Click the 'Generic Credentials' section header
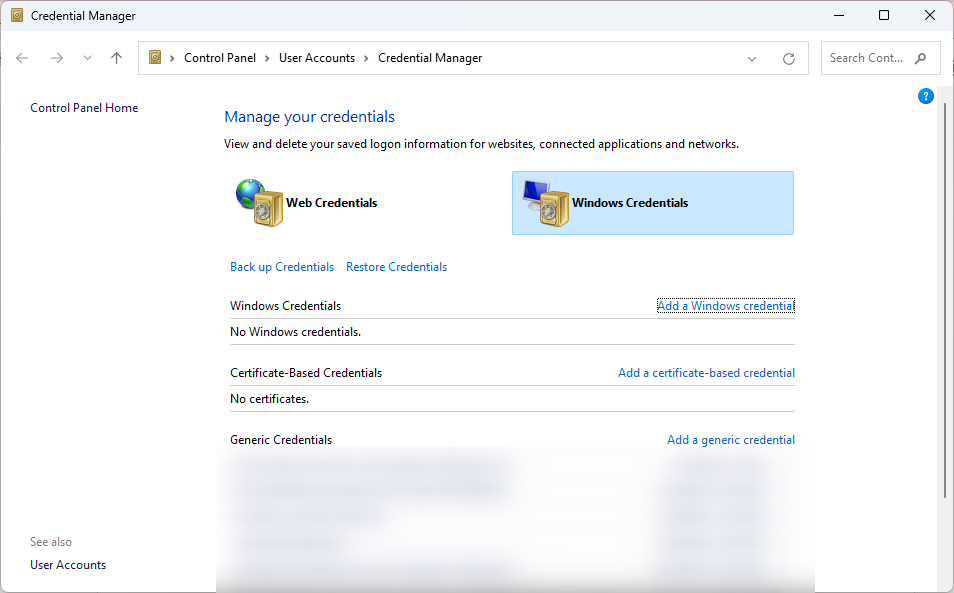The image size is (954, 593). coord(281,440)
